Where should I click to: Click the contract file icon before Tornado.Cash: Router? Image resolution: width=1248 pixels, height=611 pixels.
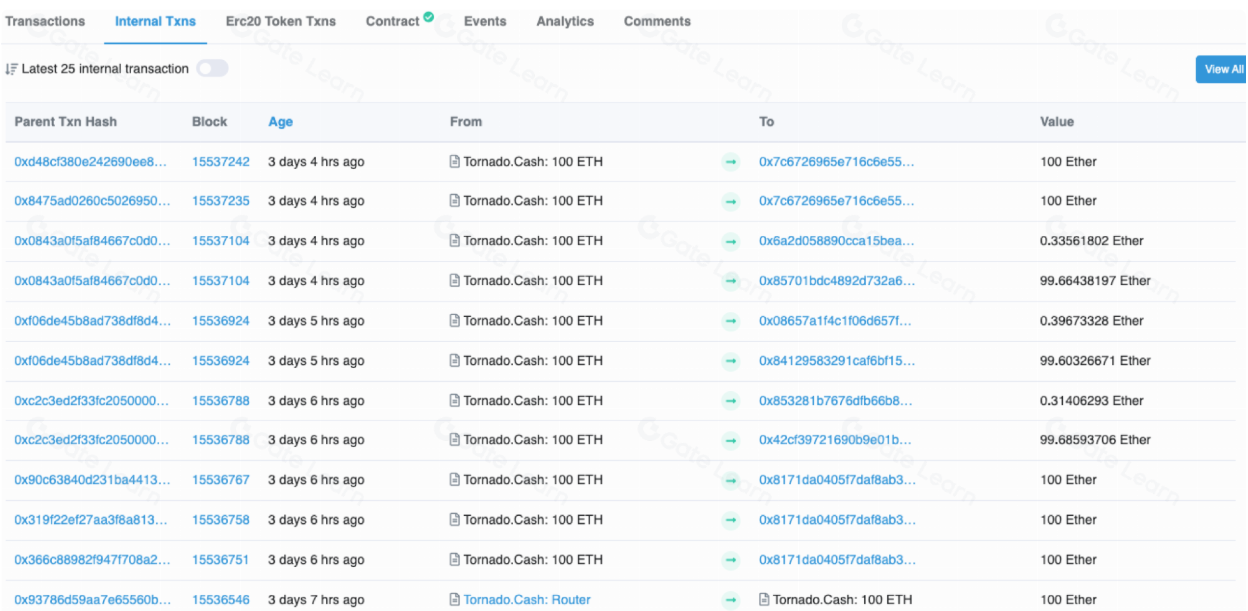coord(455,600)
